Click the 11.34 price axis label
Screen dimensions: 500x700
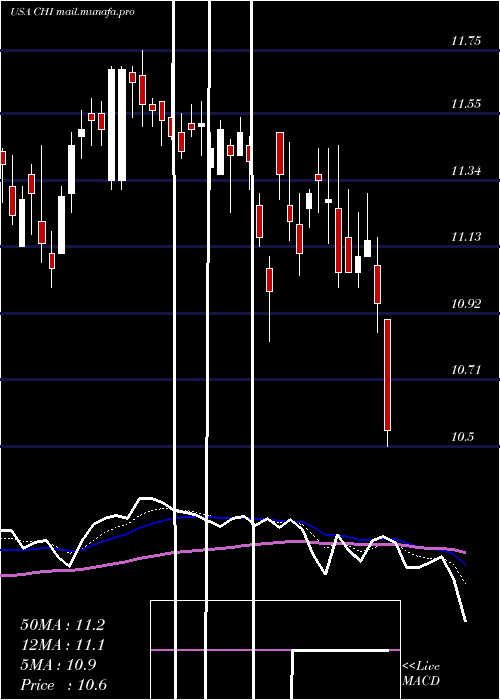click(x=466, y=171)
